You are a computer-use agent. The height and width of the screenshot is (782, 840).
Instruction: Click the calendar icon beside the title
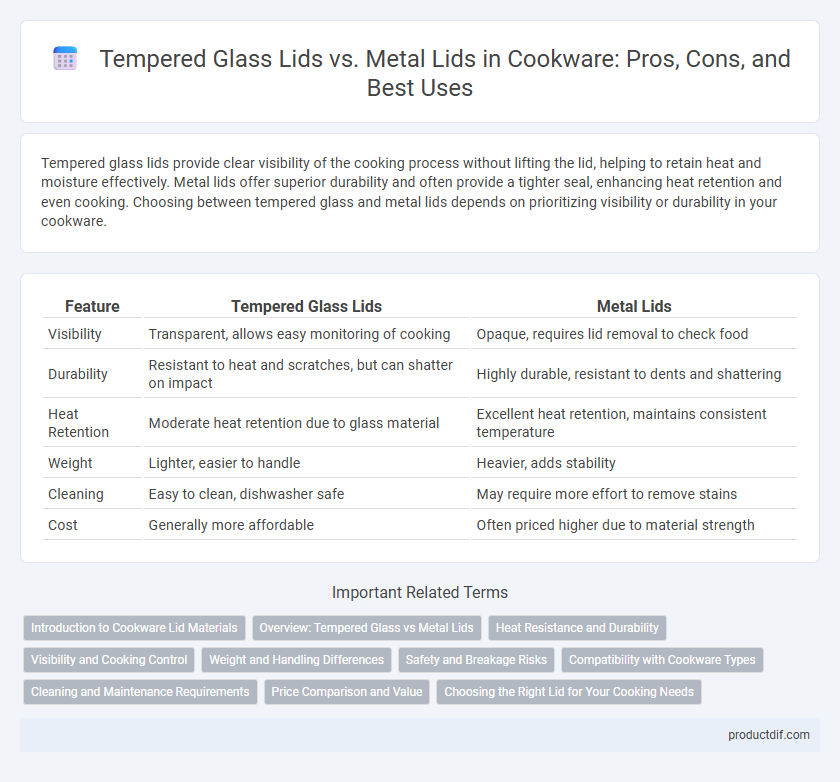tap(65, 58)
